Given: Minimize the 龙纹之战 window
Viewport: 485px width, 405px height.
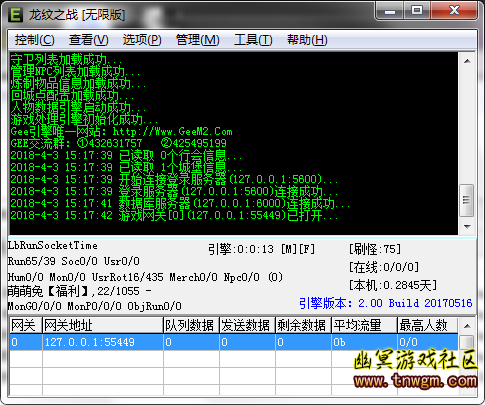Looking at the screenshot, I should (390, 11).
